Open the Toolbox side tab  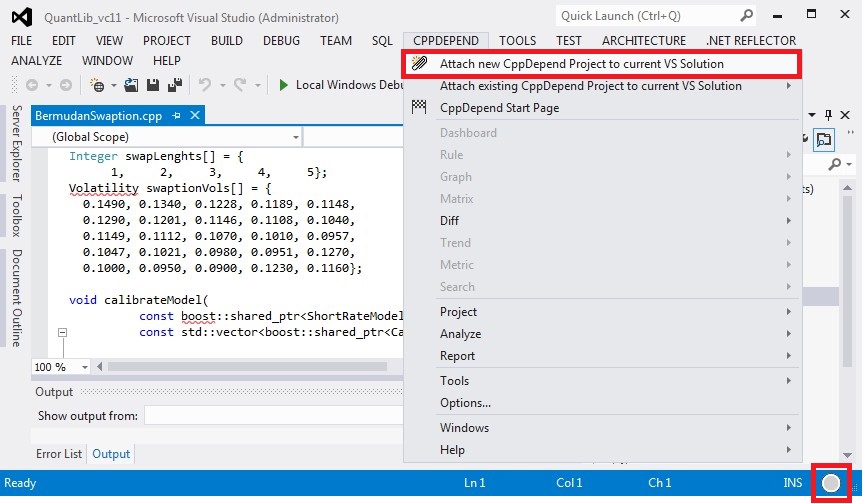point(17,215)
